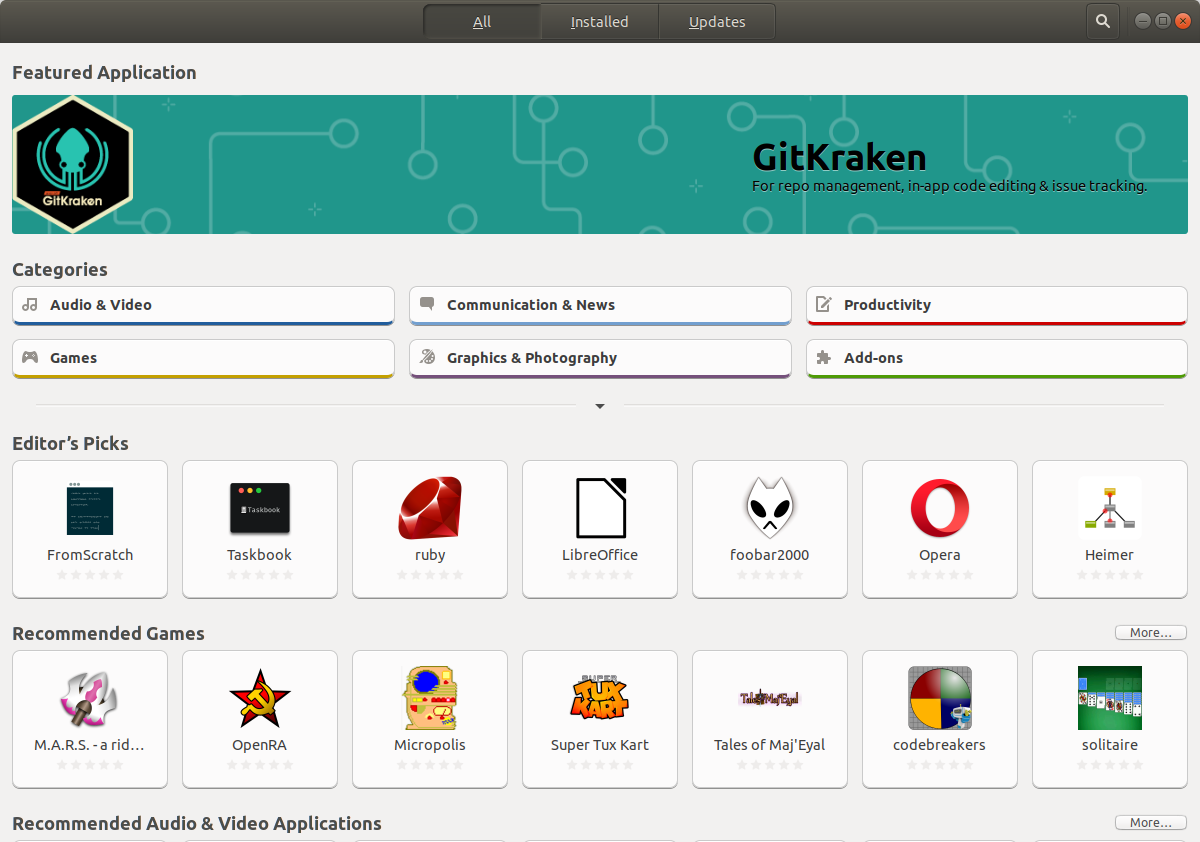Screen dimensions: 1200x842
Task: Open the Add-ons category
Action: (997, 359)
